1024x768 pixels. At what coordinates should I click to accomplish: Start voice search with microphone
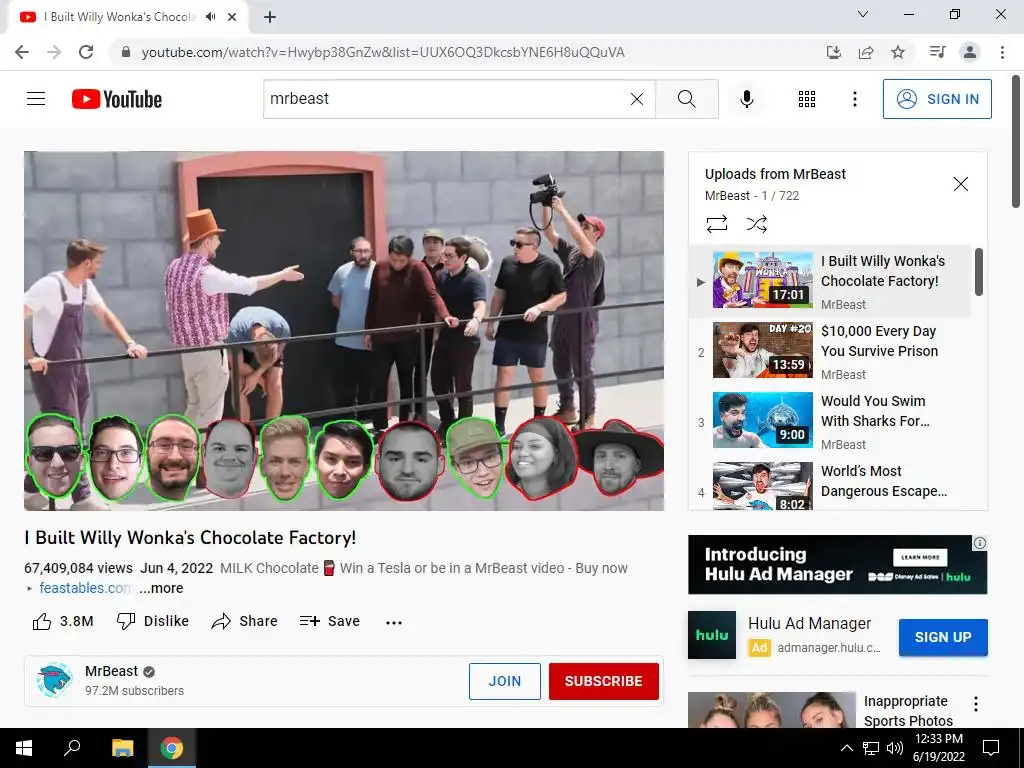[x=747, y=99]
